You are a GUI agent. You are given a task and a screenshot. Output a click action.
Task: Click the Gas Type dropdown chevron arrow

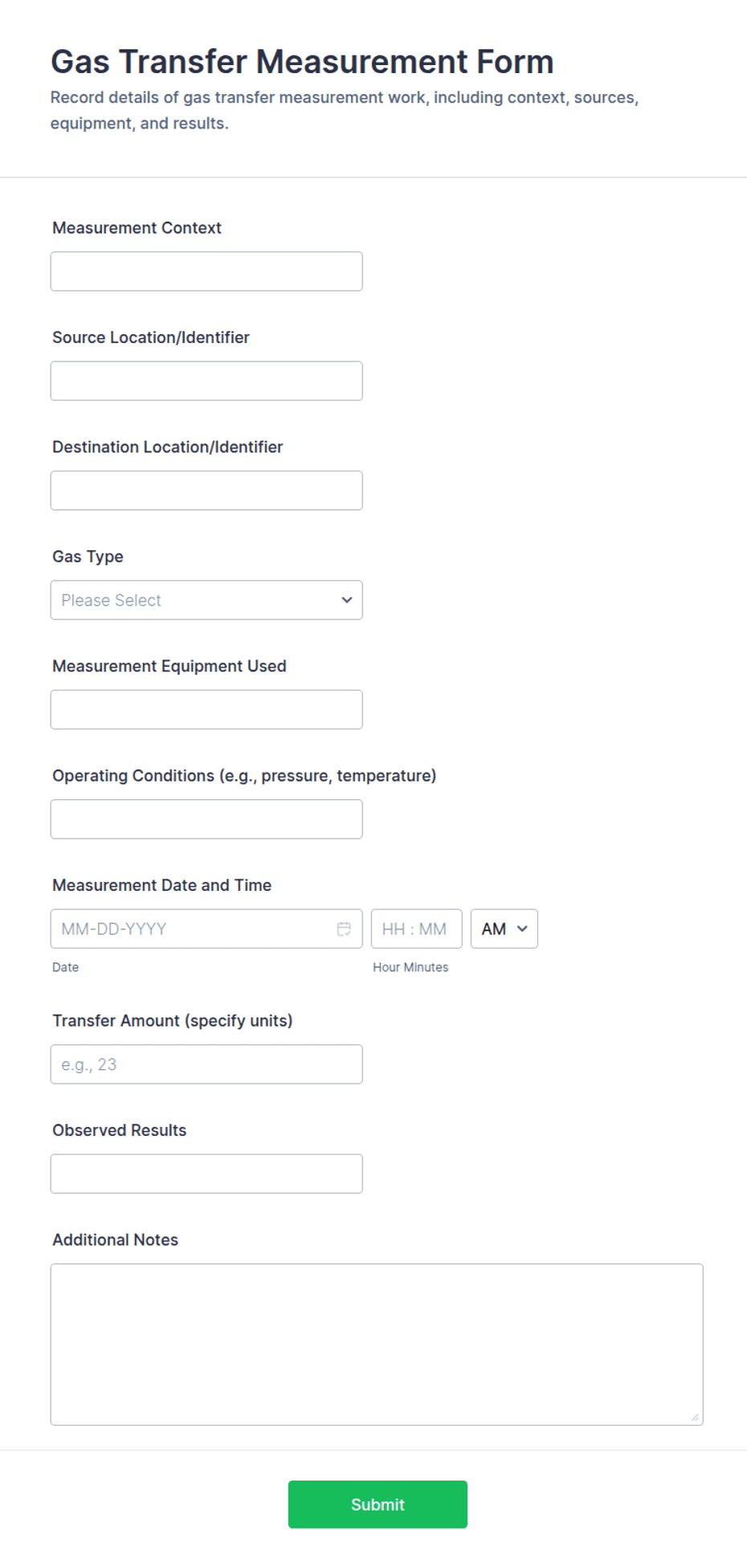coord(346,600)
